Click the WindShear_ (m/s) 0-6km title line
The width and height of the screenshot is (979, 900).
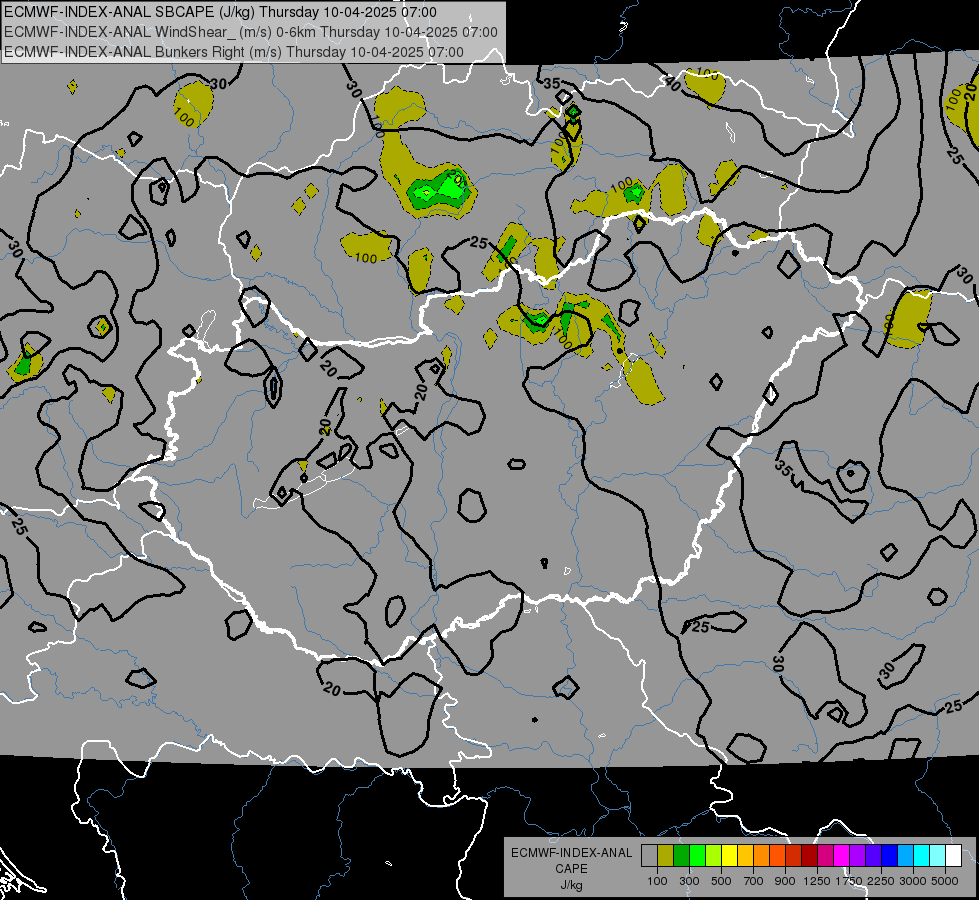click(x=251, y=32)
